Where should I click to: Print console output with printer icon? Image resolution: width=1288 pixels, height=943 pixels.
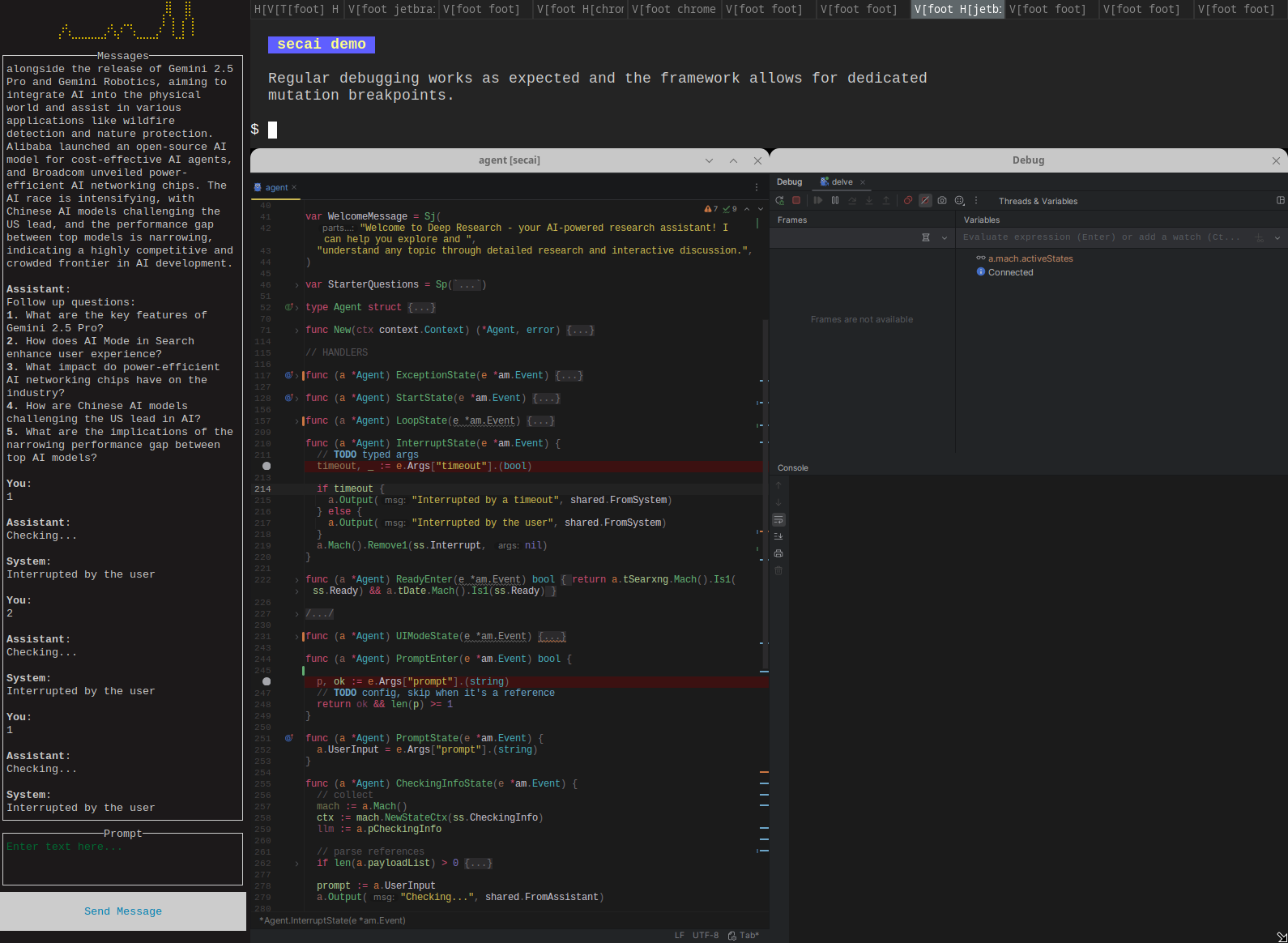(x=778, y=553)
